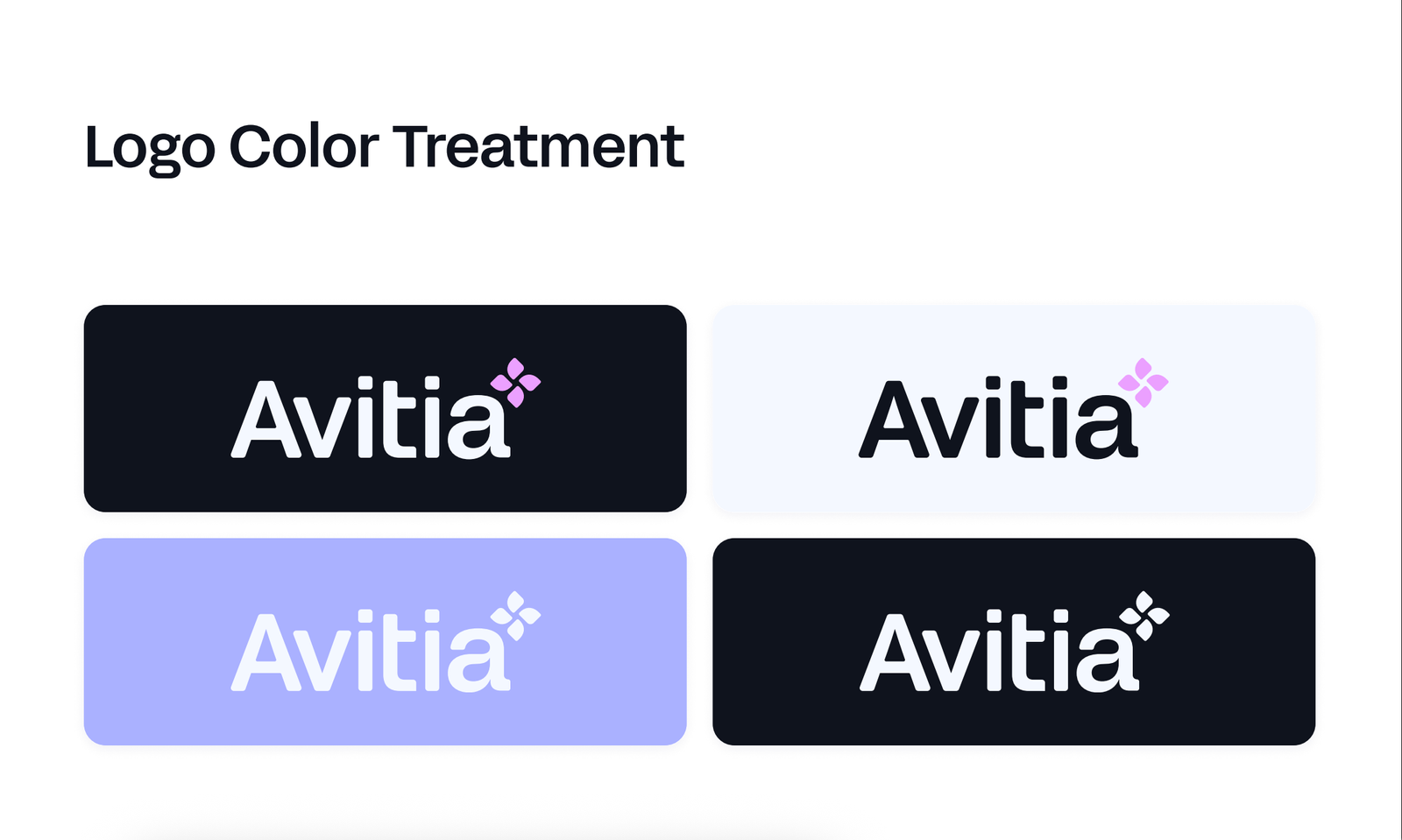Viewport: 1402px width, 840px height.
Task: Click the word Treatment in the heading
Action: click(538, 145)
